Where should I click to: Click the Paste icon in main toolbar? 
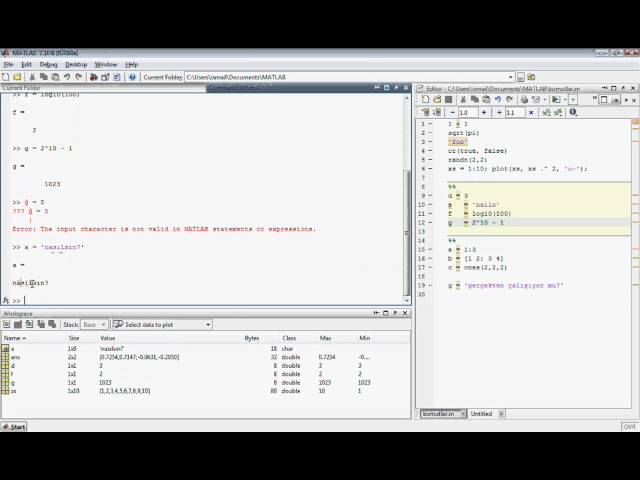[x=55, y=77]
